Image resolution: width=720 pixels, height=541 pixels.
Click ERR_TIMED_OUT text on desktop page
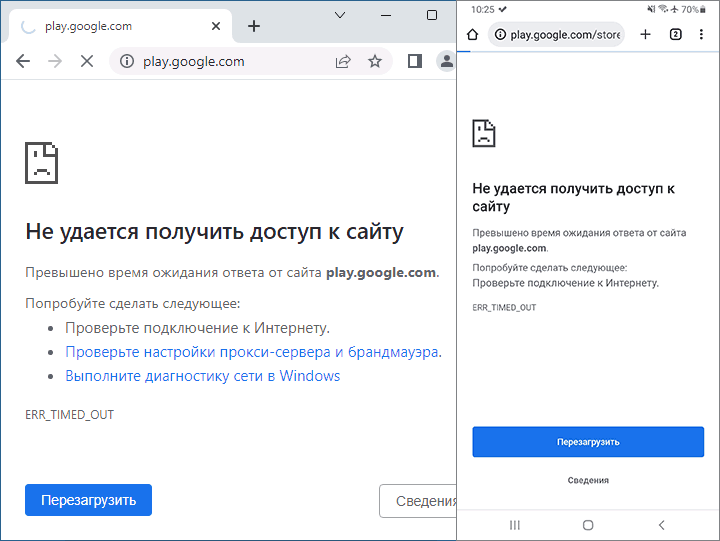[x=69, y=415]
